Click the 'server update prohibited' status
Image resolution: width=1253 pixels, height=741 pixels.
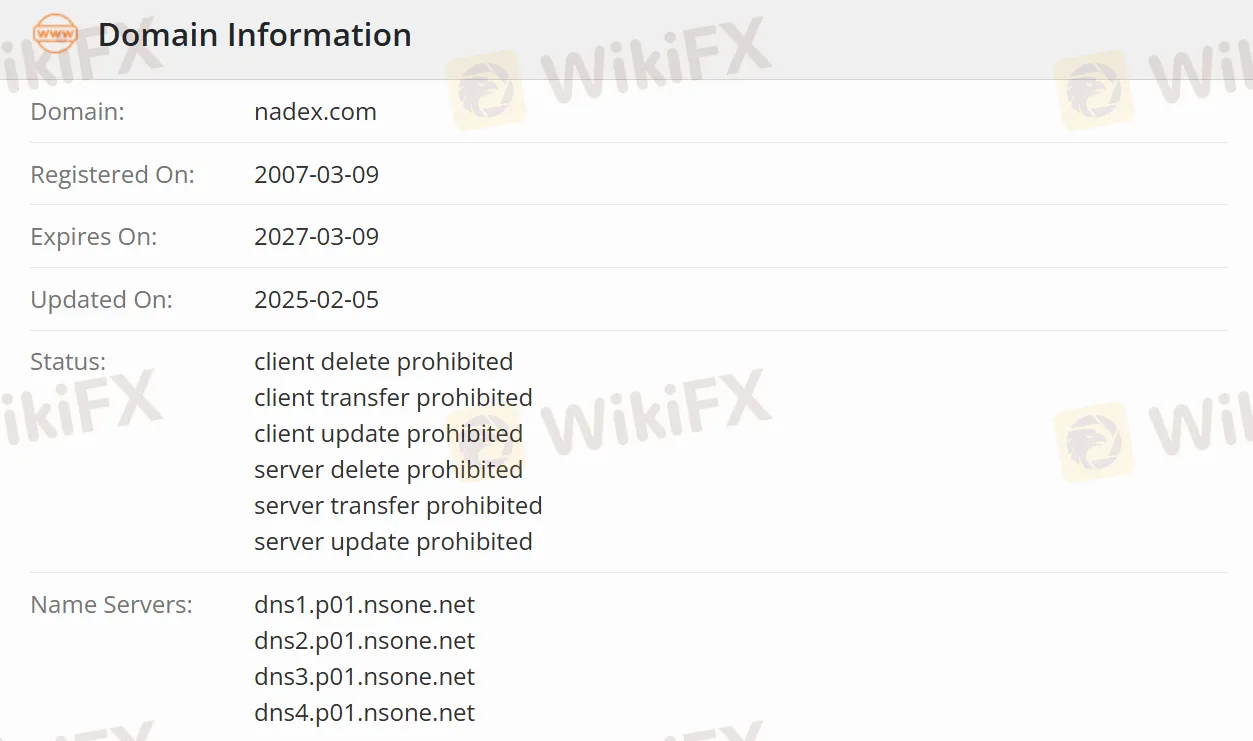click(393, 542)
